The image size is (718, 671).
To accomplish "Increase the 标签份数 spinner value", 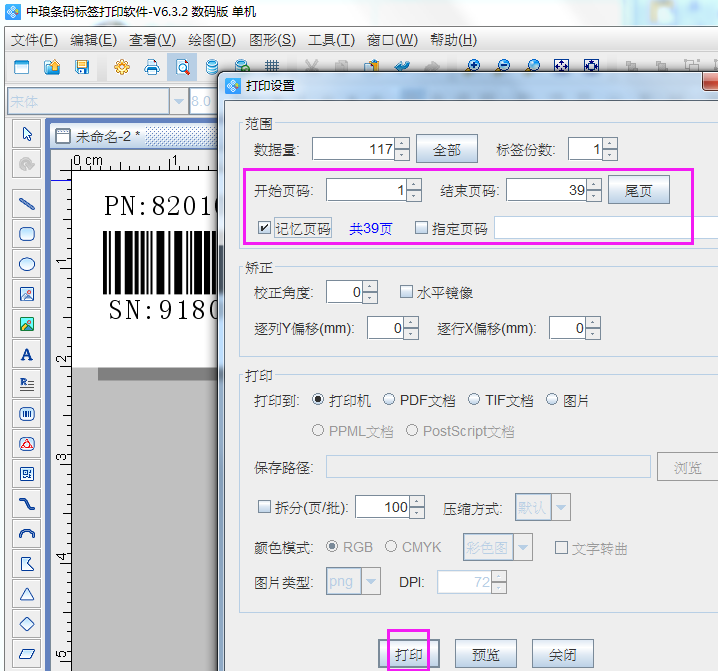I will pos(610,143).
